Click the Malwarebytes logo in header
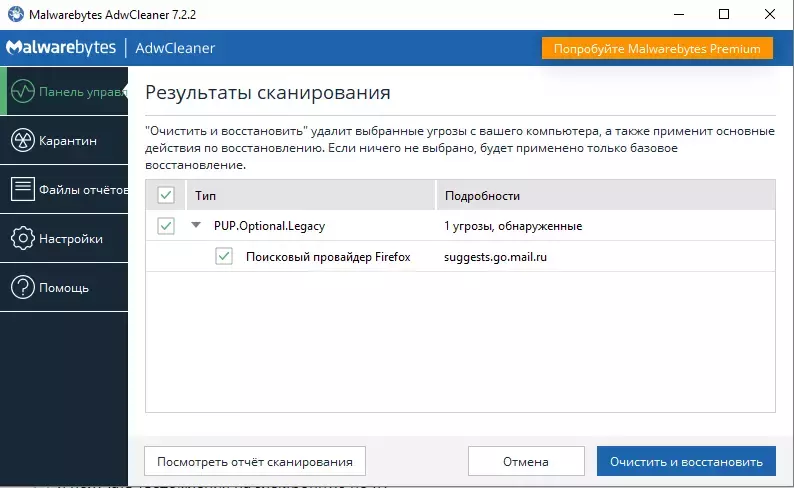Screen dimensions: 794x488 click(61, 48)
